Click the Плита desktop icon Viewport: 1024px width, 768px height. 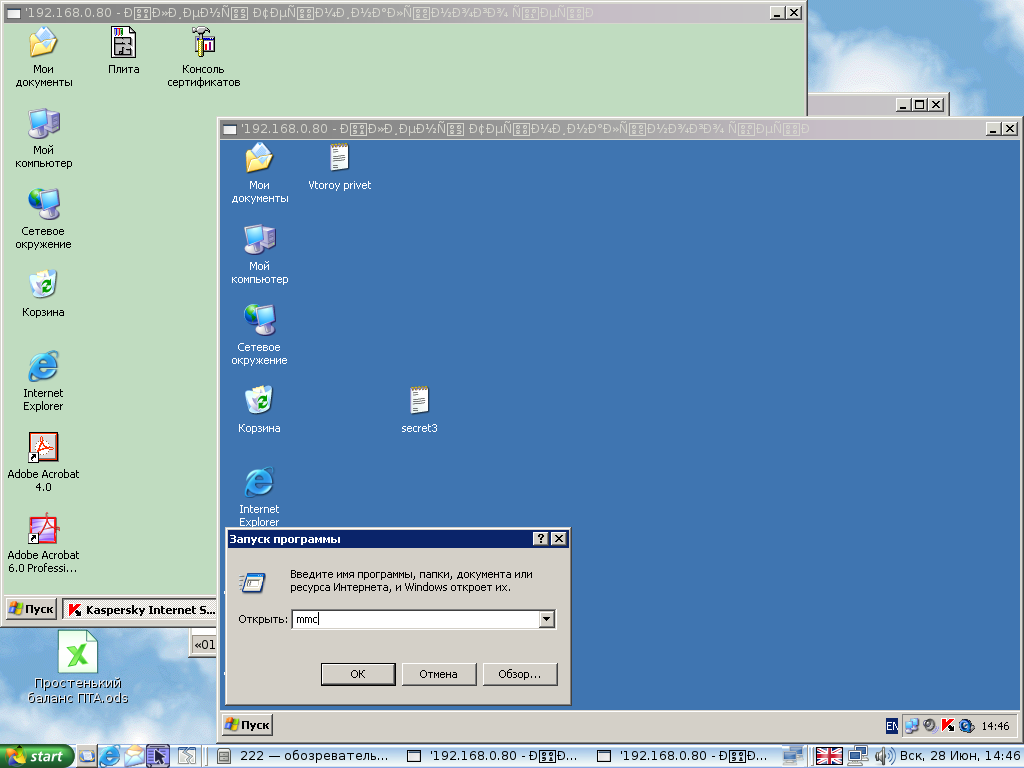124,43
